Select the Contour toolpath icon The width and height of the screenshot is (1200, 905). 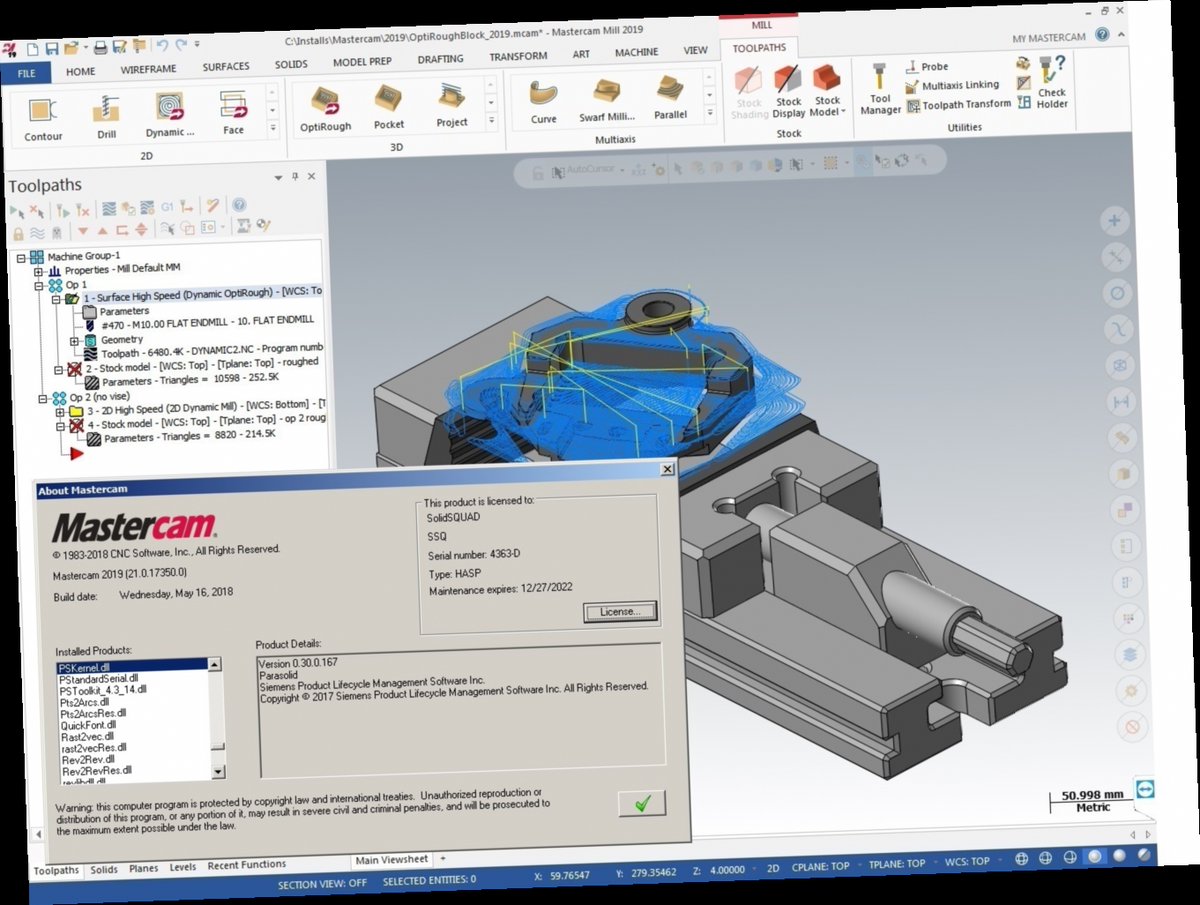click(41, 110)
